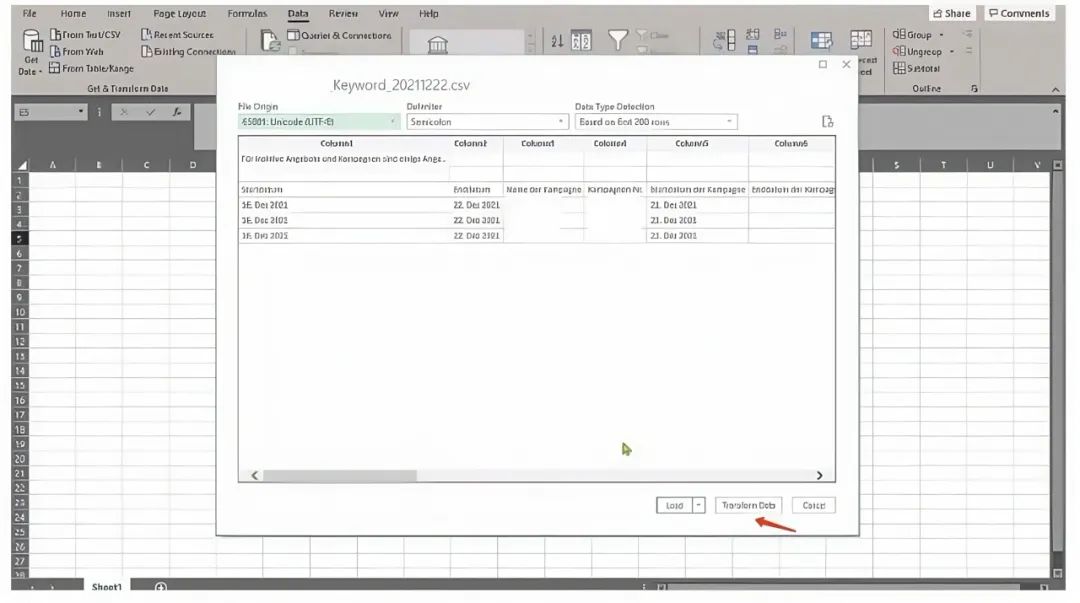Click the Load button

coord(674,505)
